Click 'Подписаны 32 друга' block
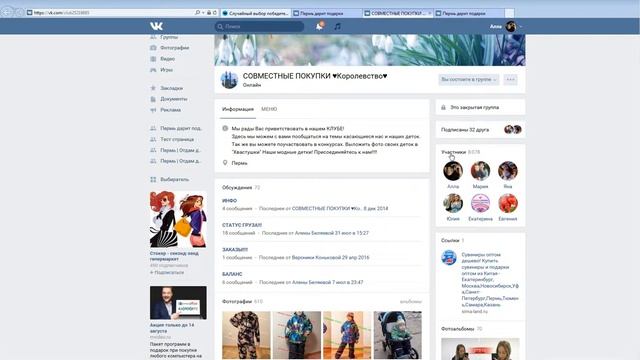The width and height of the screenshot is (640, 360). (x=480, y=130)
